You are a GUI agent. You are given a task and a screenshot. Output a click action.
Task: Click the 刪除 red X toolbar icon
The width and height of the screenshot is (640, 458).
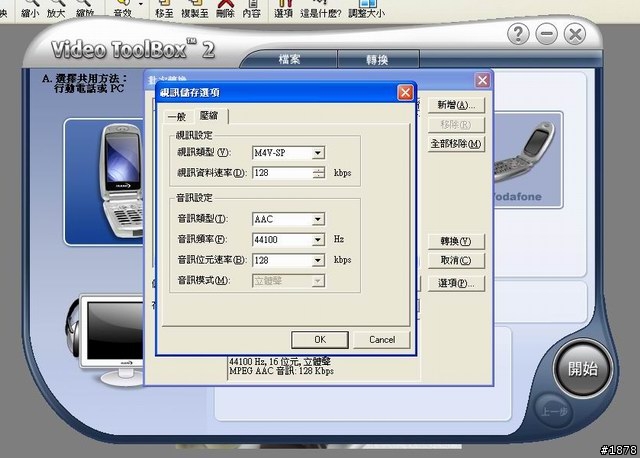[x=225, y=9]
